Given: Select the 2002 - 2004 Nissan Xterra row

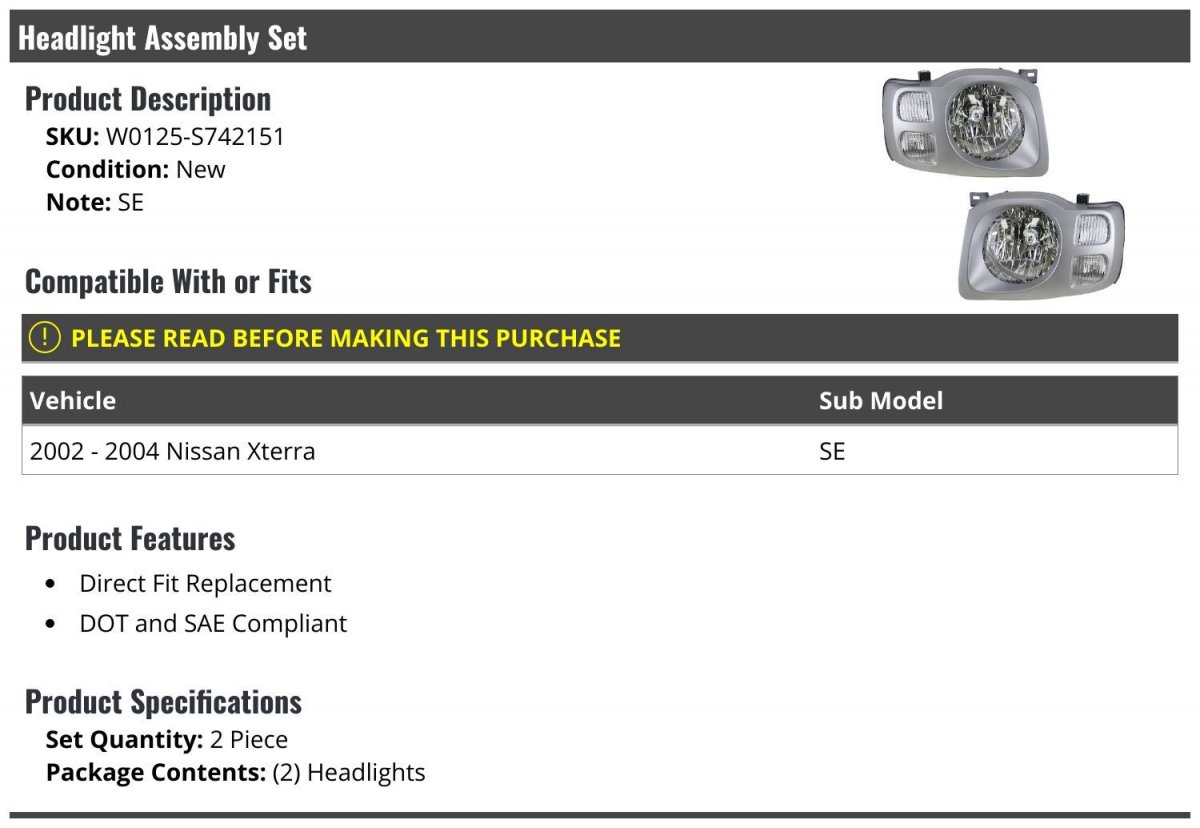Looking at the screenshot, I should click(600, 451).
